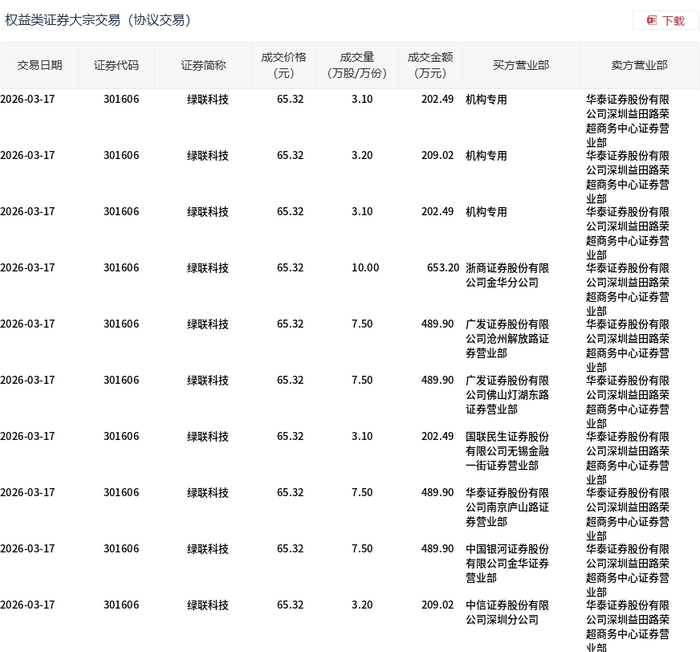700x652 pixels.
Task: Click 3.10 volume in 国联民生 row
Action: (x=362, y=436)
